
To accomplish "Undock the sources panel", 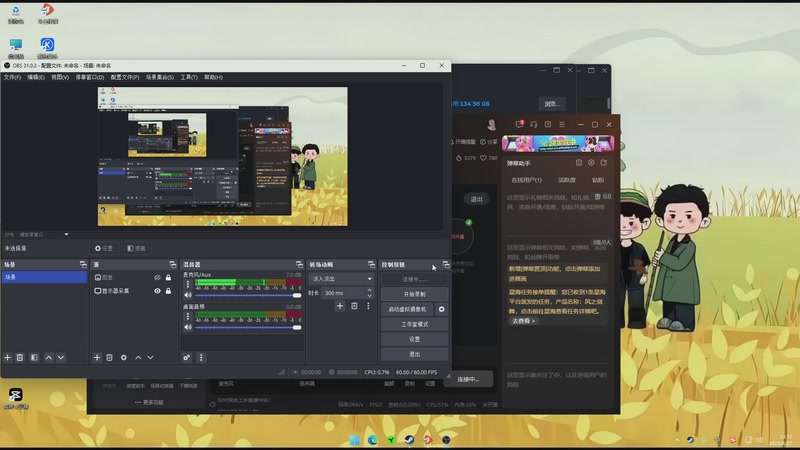I will tap(172, 264).
